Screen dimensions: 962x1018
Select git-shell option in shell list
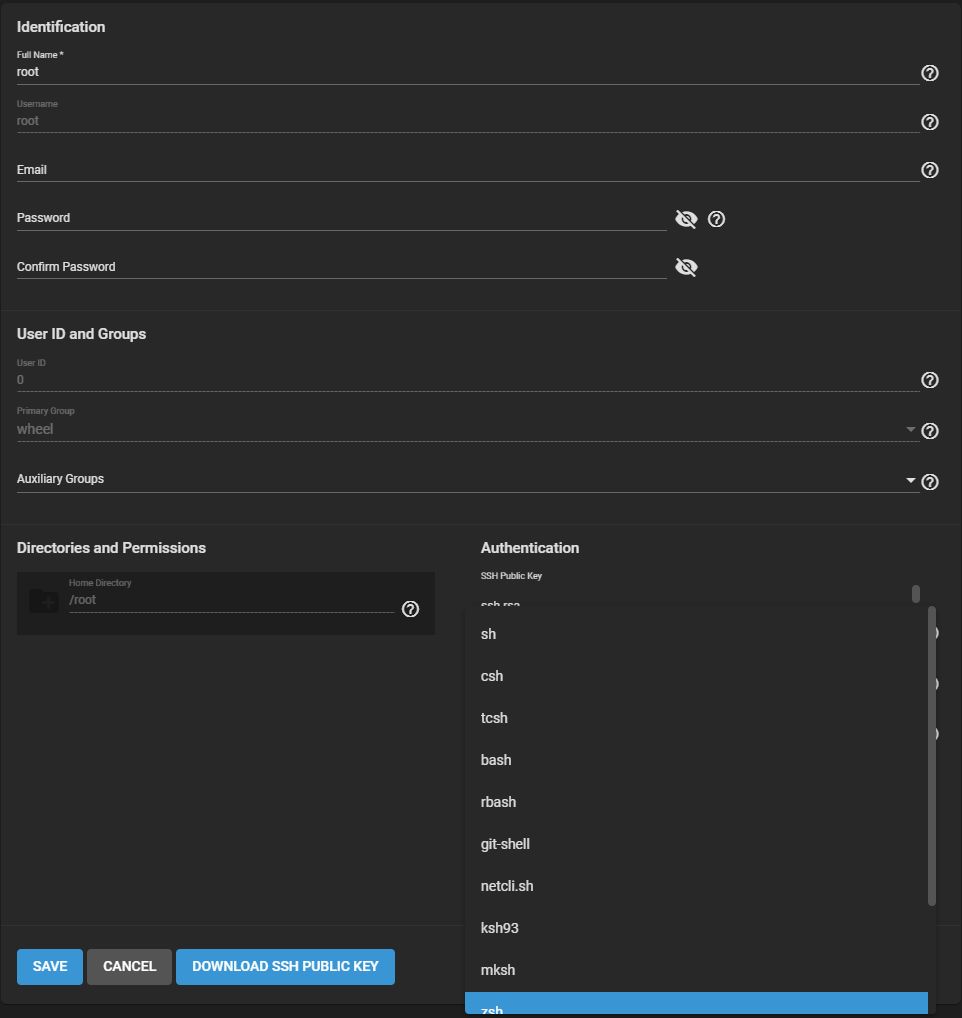(x=505, y=844)
